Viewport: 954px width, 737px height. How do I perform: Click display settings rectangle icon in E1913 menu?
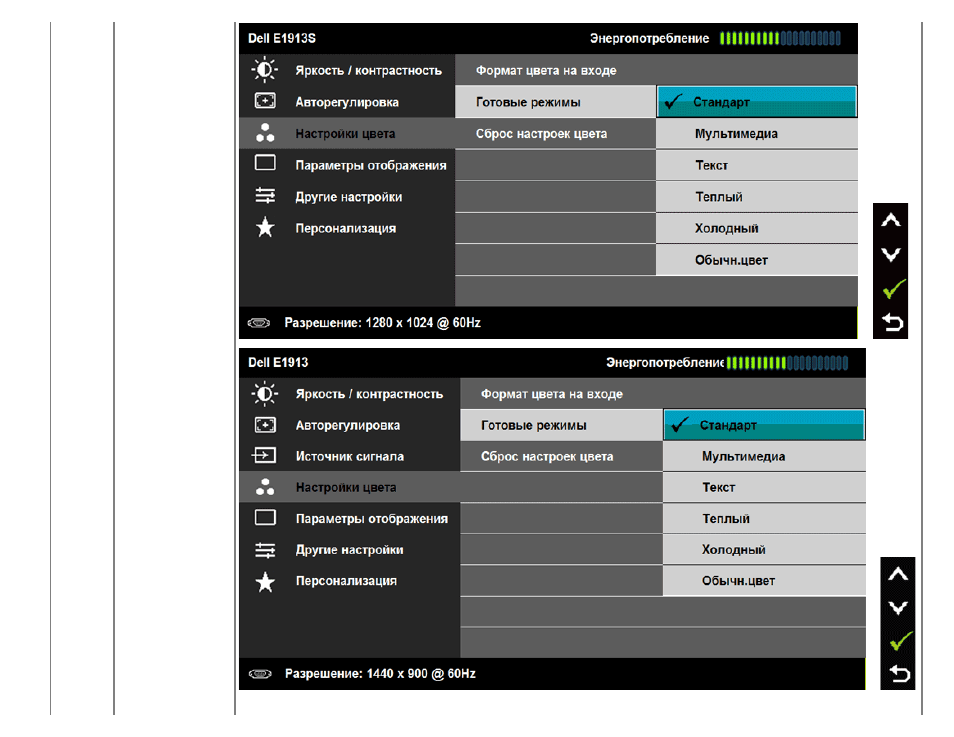(265, 517)
